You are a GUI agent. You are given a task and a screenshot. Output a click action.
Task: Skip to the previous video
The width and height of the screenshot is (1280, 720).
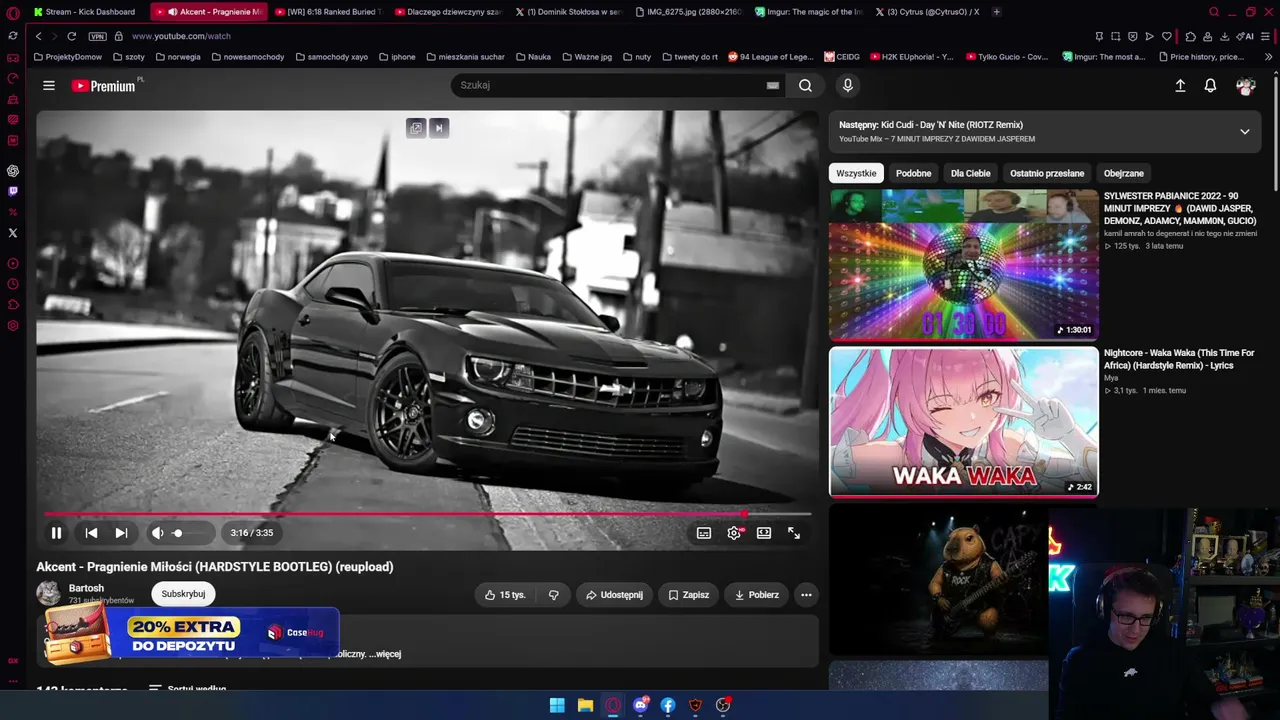(x=91, y=533)
